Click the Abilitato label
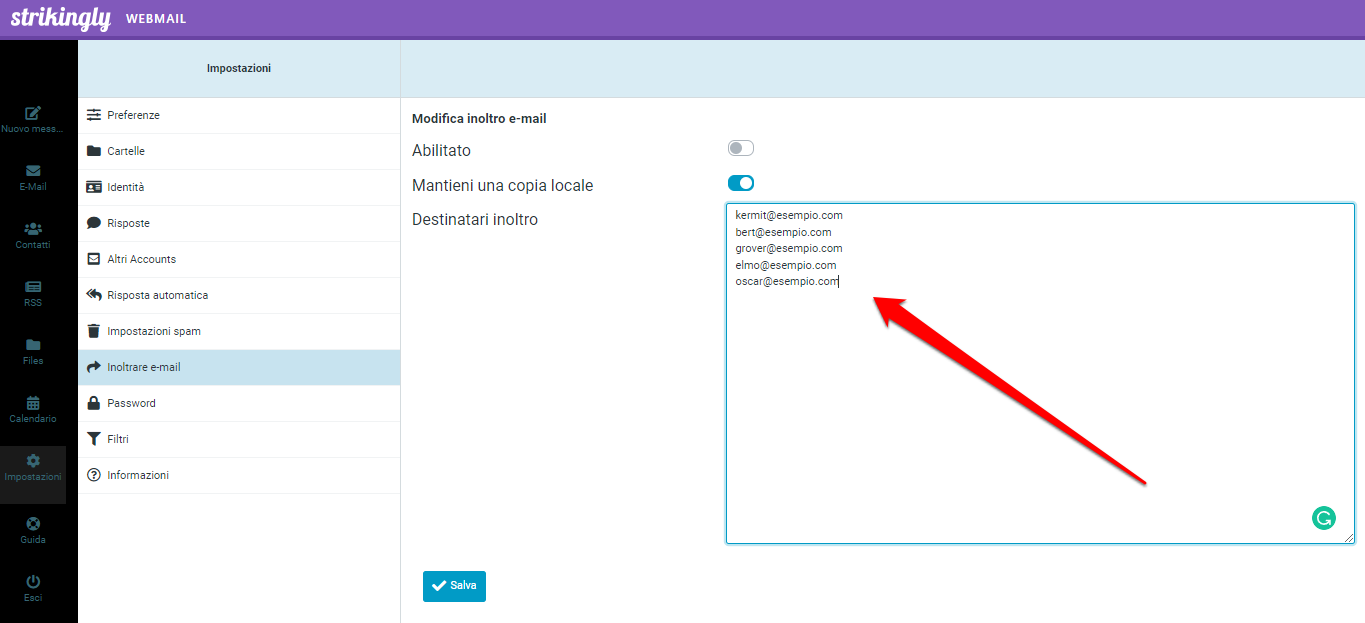Screen dimensions: 1365x623 coord(441,150)
